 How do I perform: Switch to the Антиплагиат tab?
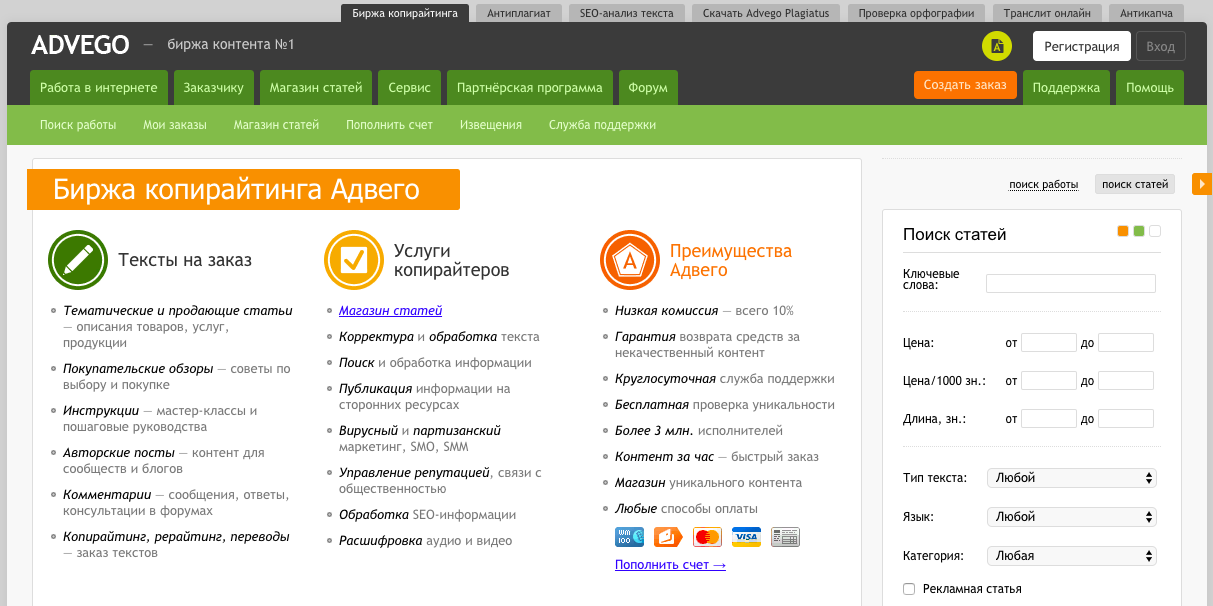(x=518, y=13)
